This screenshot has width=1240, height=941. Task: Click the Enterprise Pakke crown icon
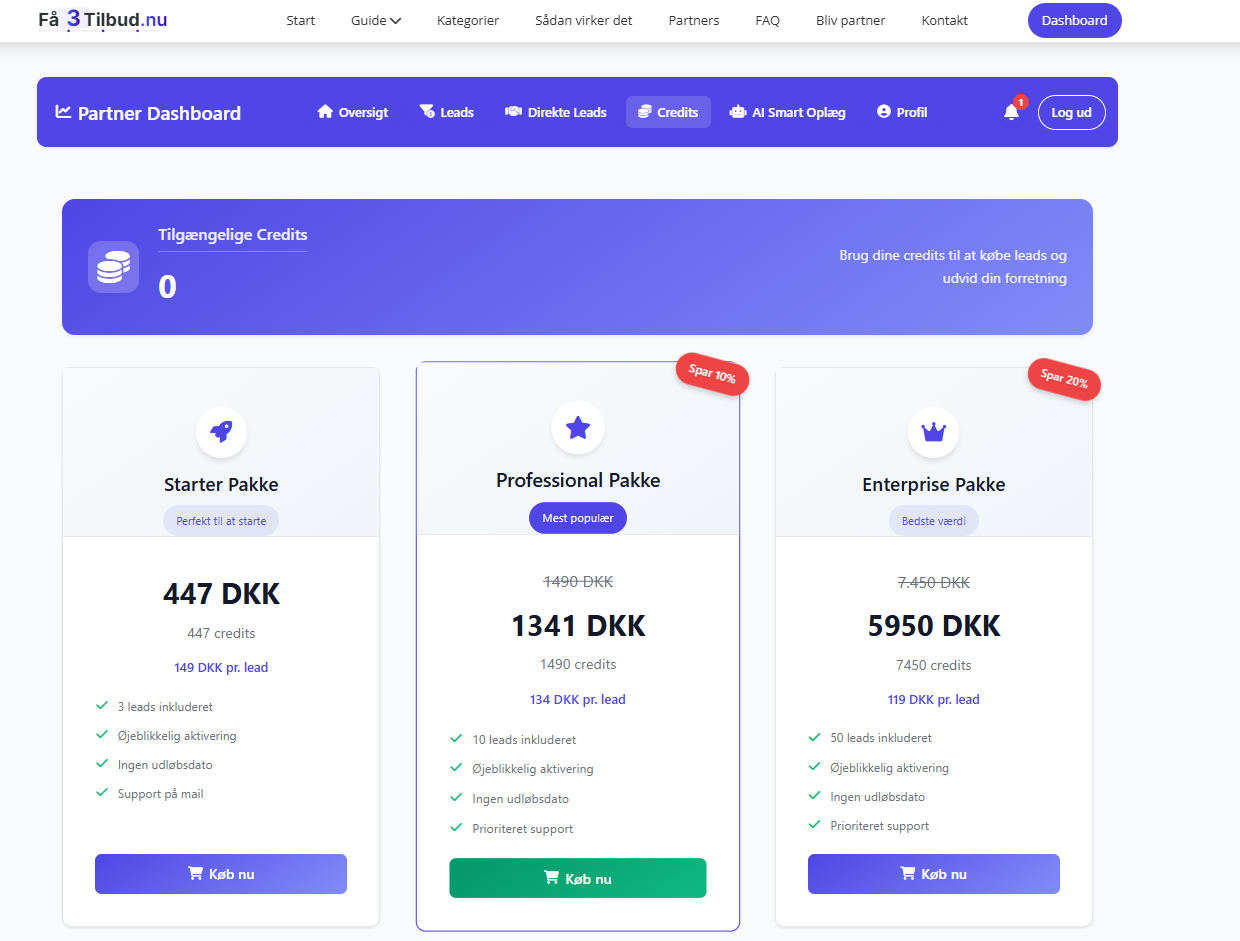pos(933,432)
